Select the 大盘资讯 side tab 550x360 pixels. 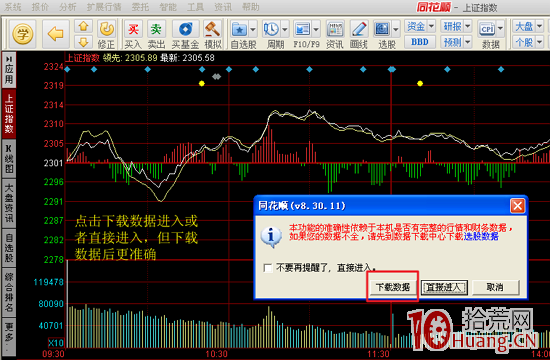9,203
